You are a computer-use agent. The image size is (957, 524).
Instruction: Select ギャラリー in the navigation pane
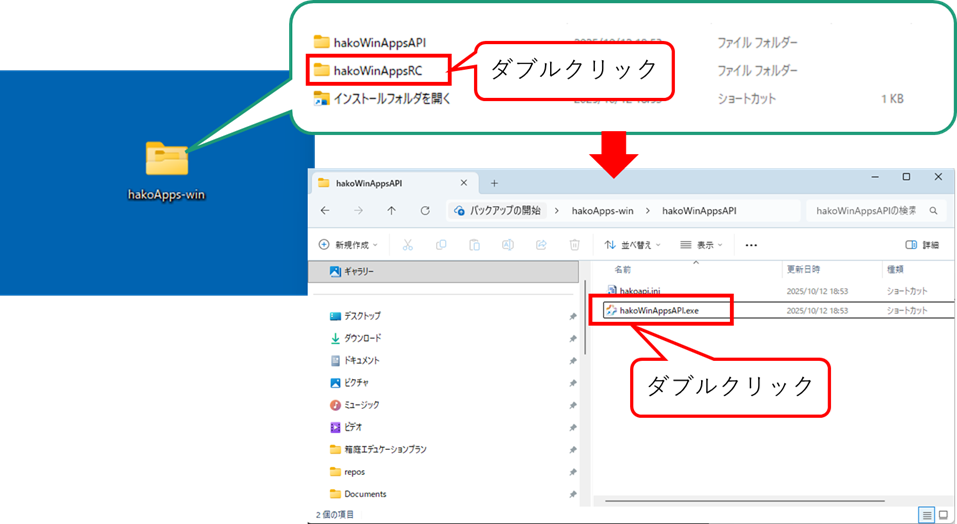[x=443, y=271]
